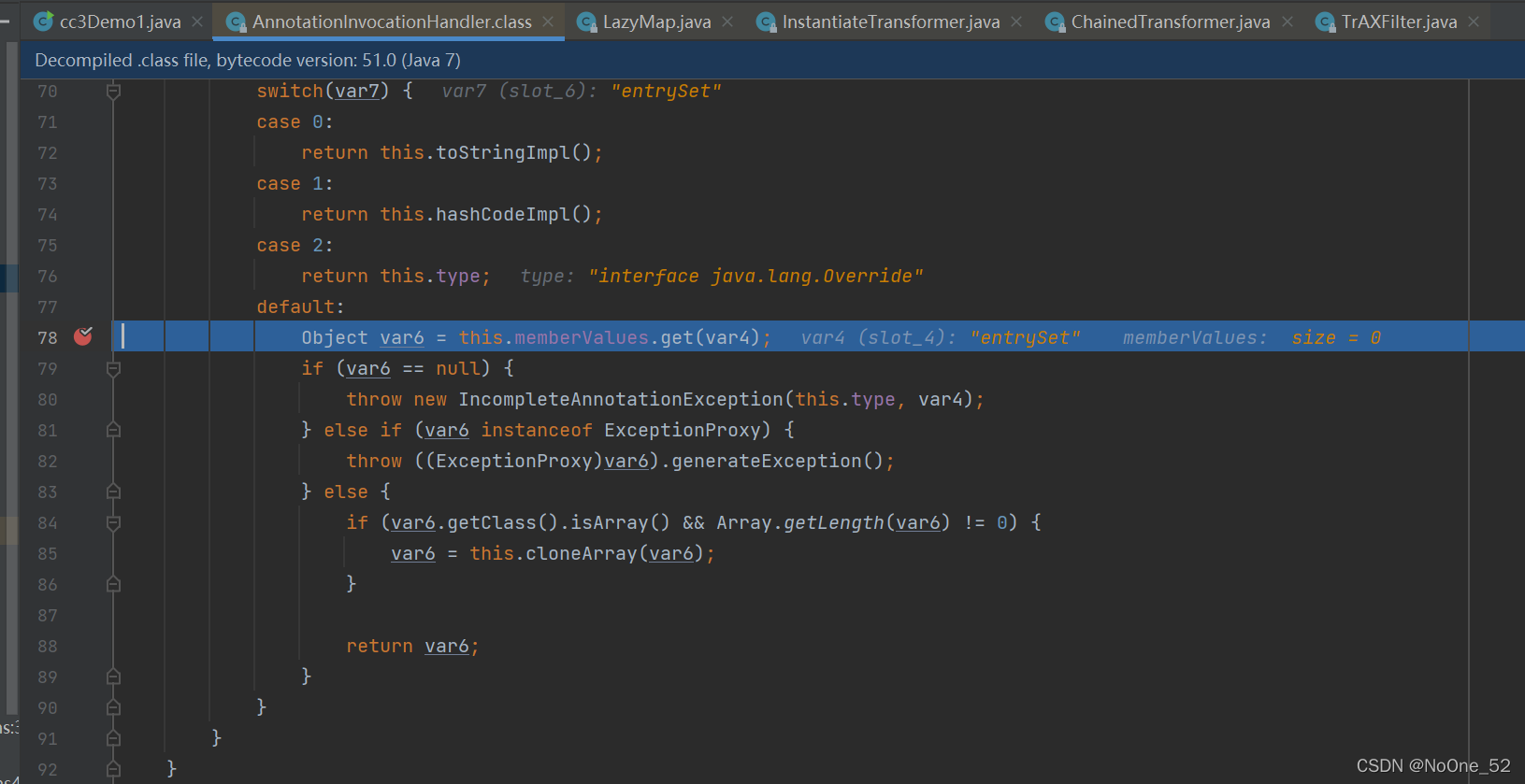The width and height of the screenshot is (1525, 784).
Task: Click the inline 'memberValues: size = 0' hint
Action: (x=1252, y=337)
